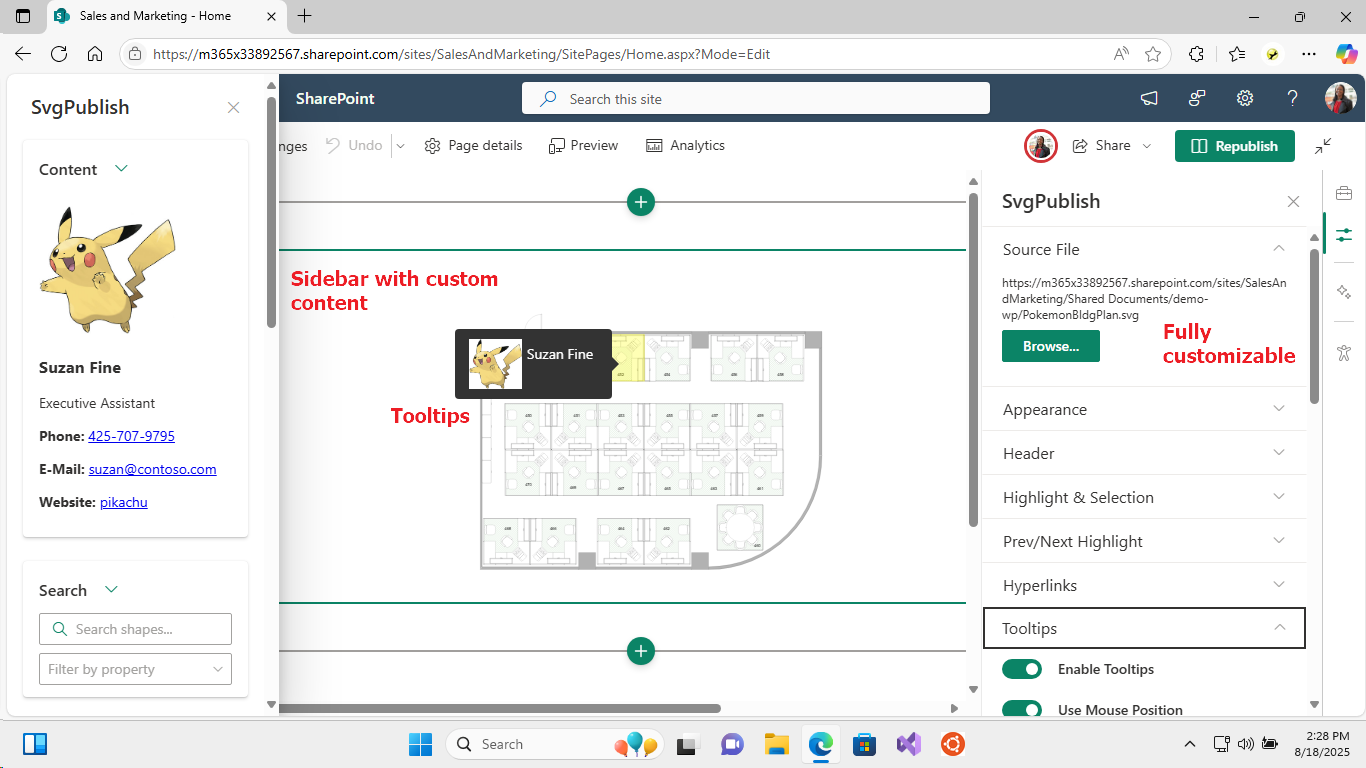Click the presence avatar beside Share
Viewport: 1366px width, 768px height.
1041,146
